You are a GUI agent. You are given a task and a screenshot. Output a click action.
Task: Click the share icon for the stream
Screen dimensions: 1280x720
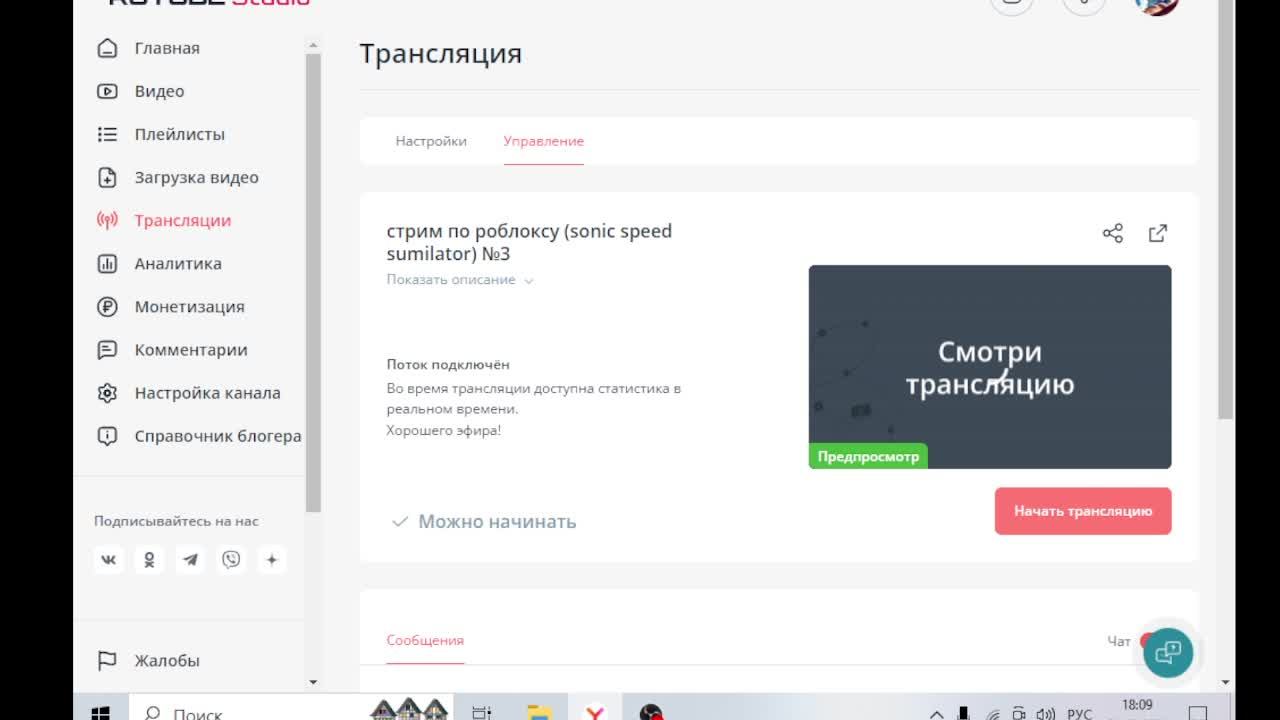point(1113,233)
